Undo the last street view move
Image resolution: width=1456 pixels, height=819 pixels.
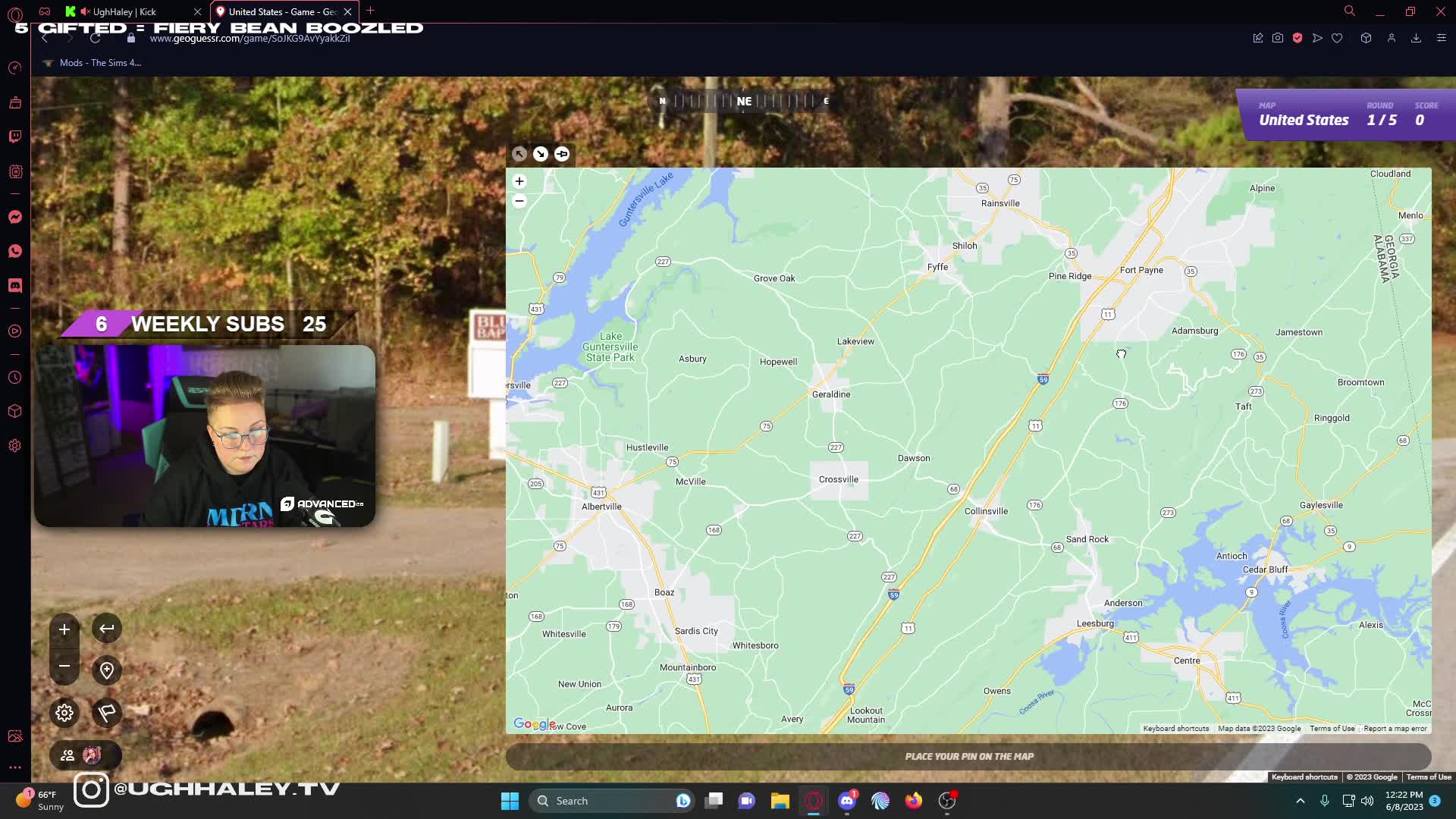point(107,629)
